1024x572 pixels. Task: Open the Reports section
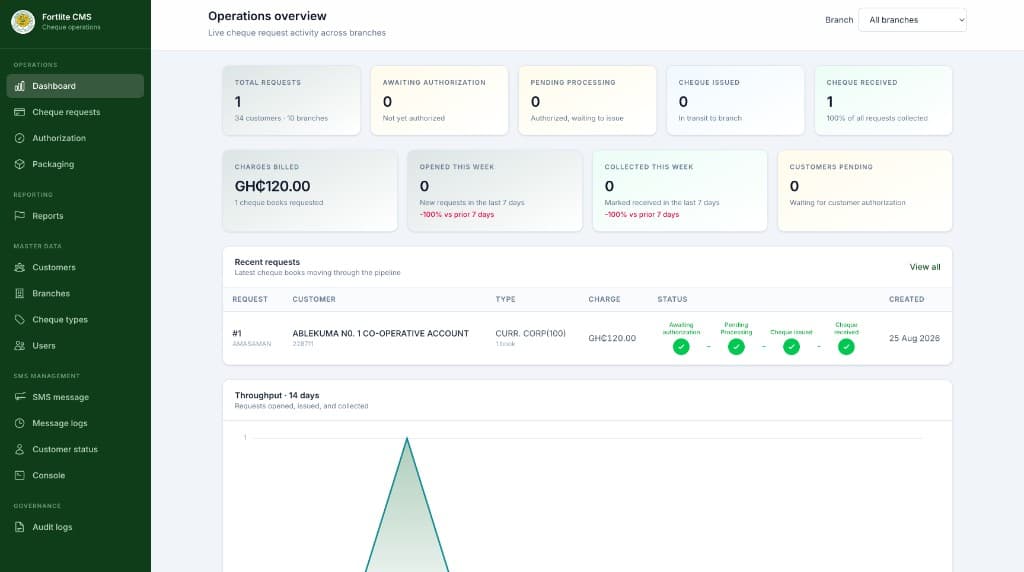pos(75,215)
